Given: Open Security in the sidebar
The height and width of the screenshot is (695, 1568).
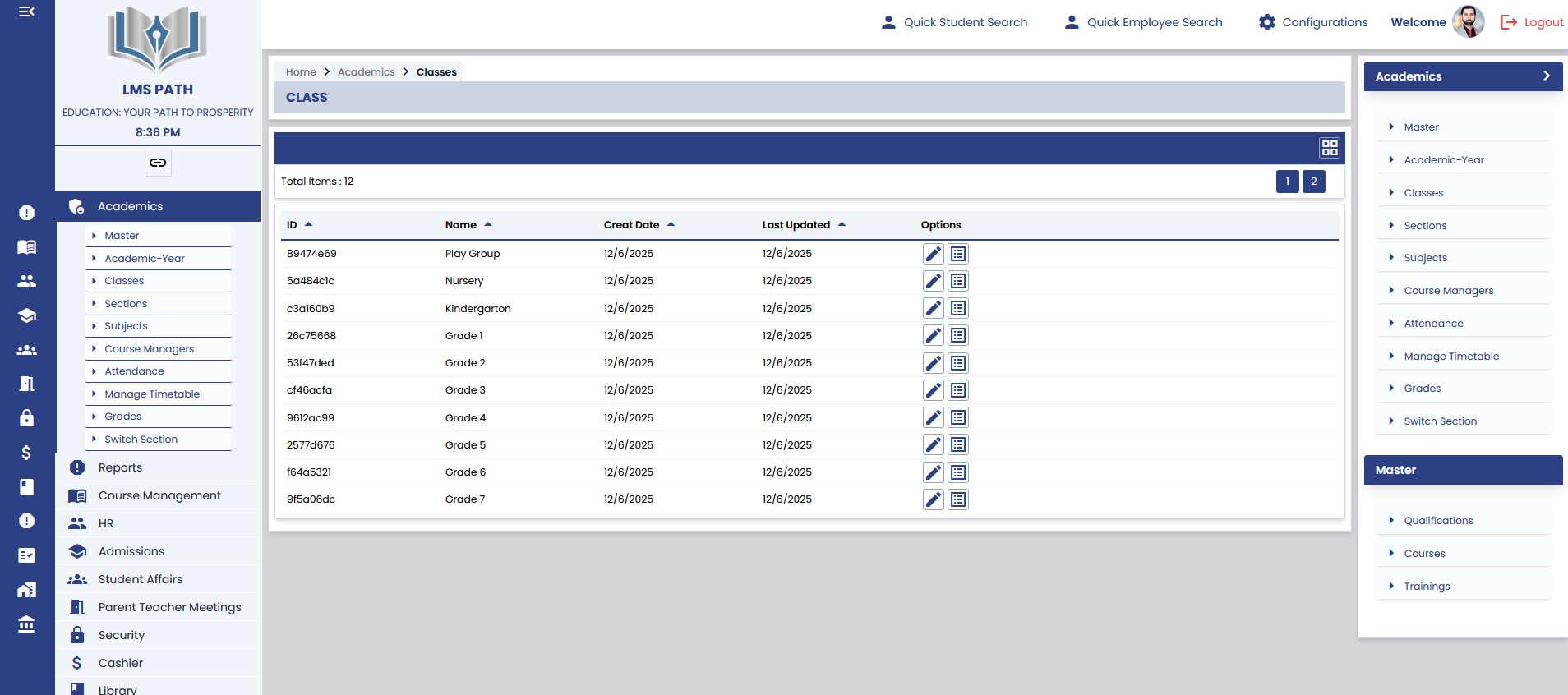Looking at the screenshot, I should (x=158, y=635).
